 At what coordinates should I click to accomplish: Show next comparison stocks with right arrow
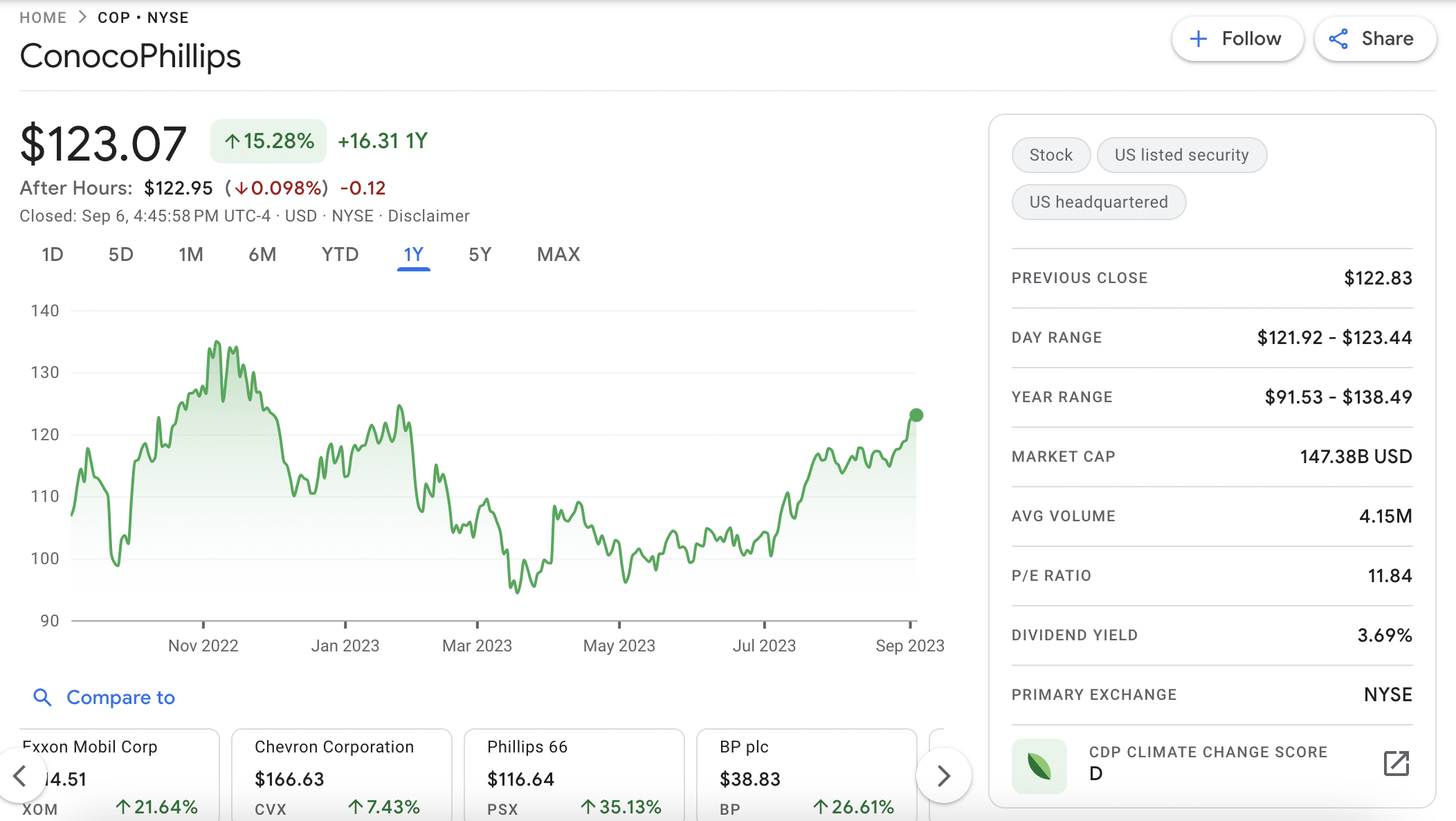click(944, 775)
